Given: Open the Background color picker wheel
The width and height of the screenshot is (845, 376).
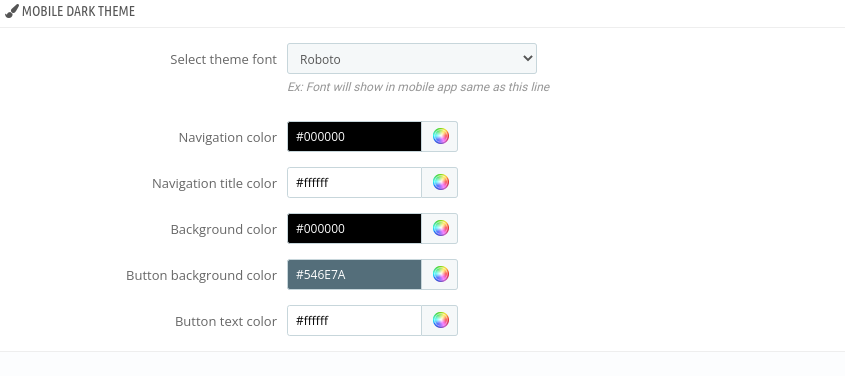Looking at the screenshot, I should 440,228.
